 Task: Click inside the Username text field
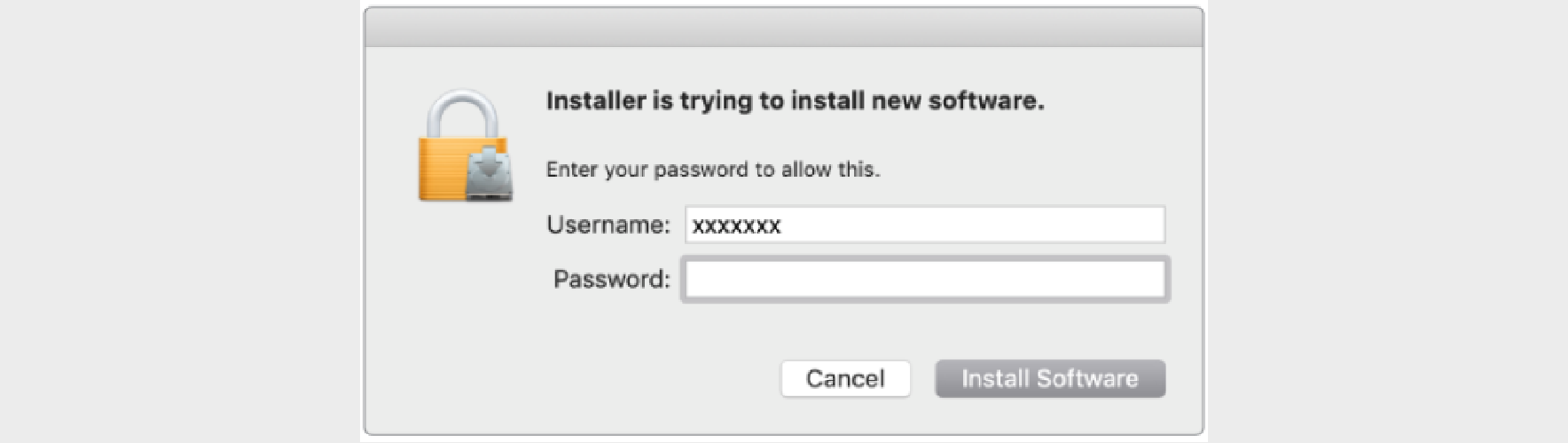pyautogui.click(x=924, y=225)
